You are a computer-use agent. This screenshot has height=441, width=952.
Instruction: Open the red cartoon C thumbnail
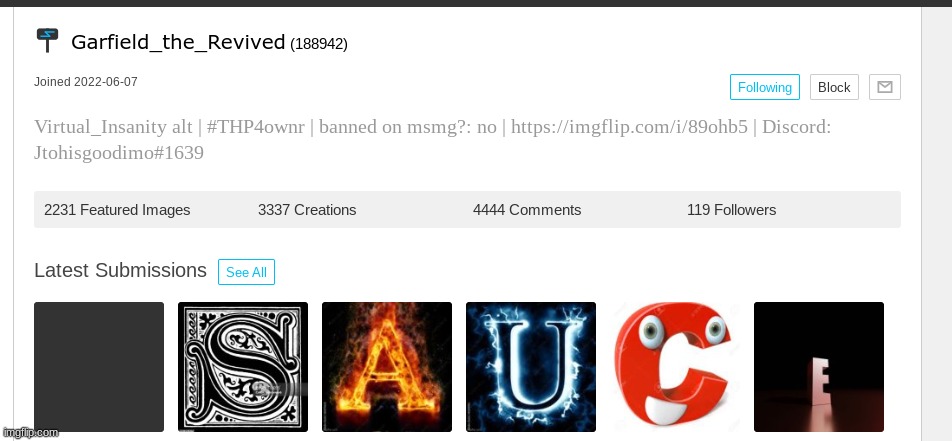pyautogui.click(x=675, y=366)
